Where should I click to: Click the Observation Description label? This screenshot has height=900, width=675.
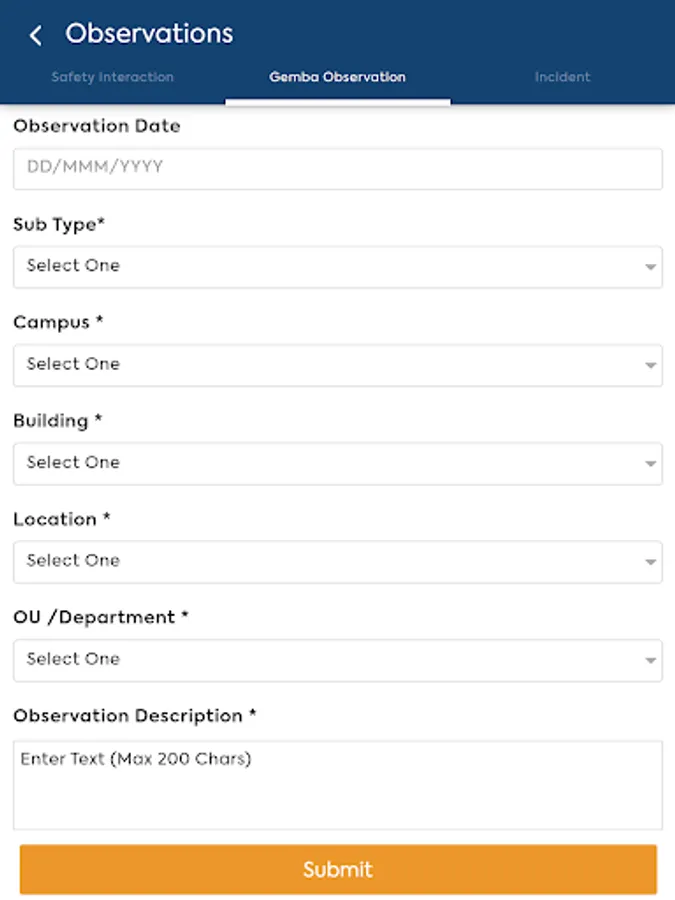(135, 716)
